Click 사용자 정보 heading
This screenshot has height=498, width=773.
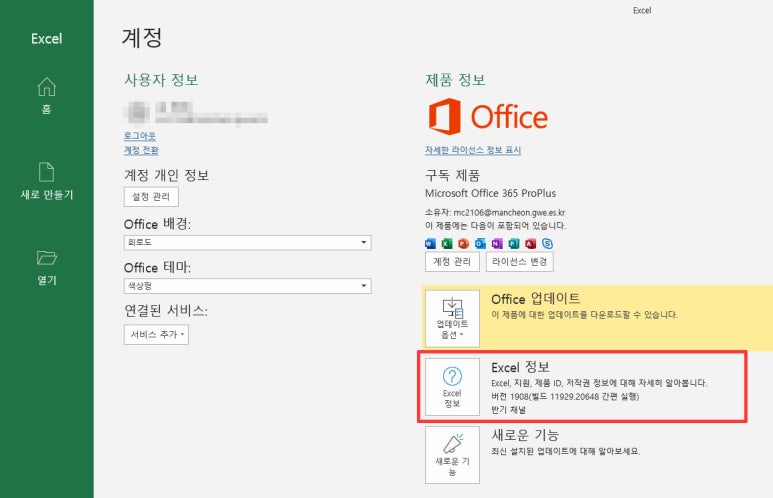point(161,80)
